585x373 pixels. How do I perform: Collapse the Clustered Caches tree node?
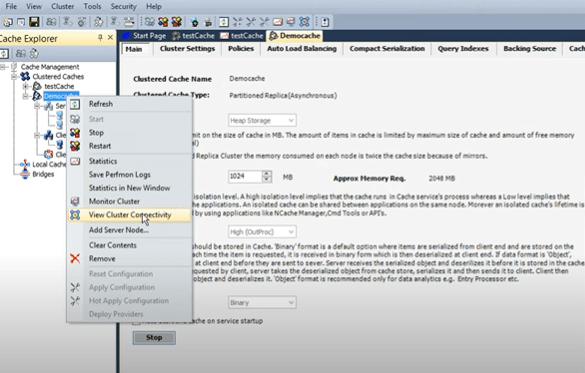tap(14, 77)
